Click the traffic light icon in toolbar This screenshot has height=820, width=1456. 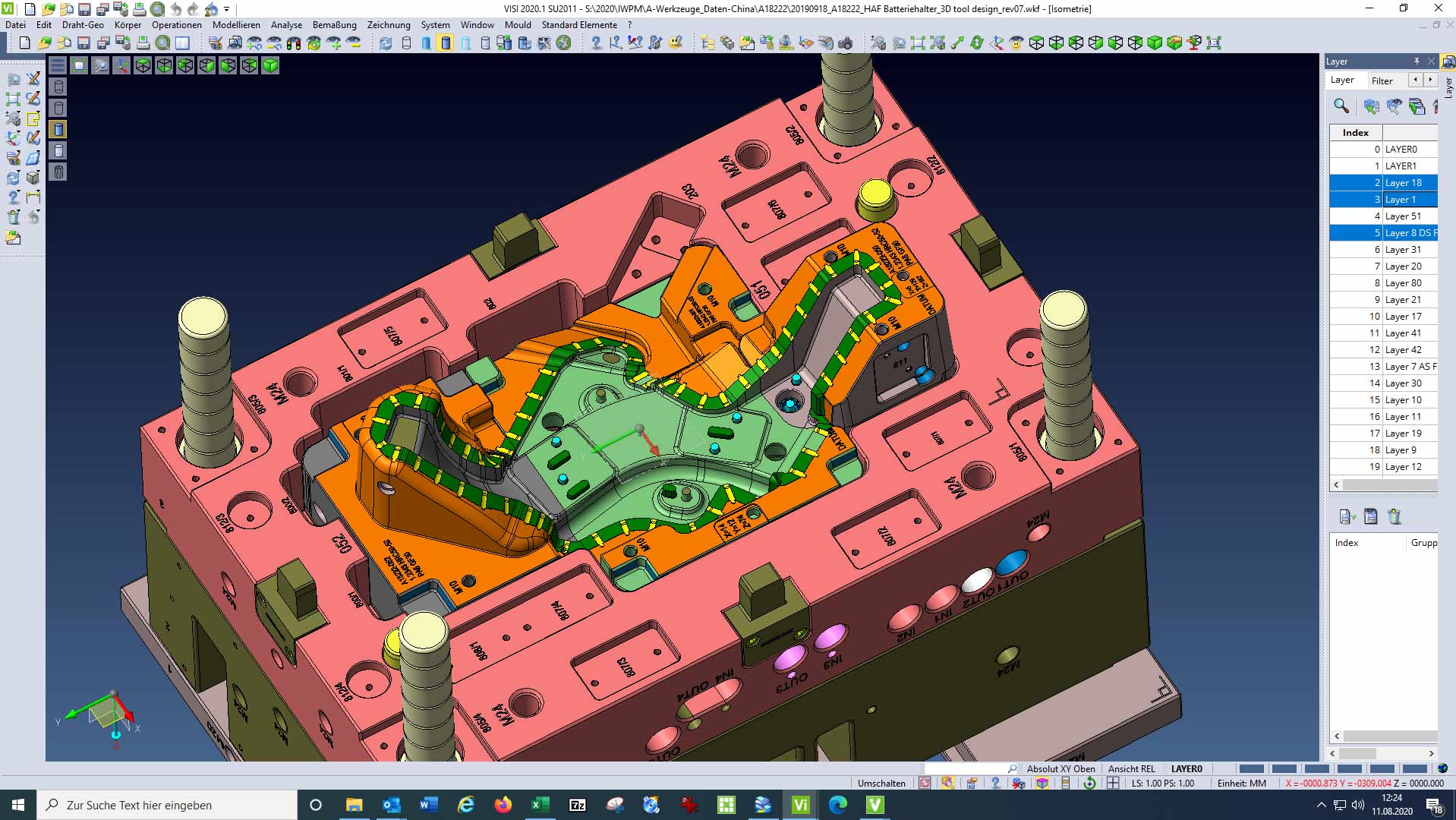point(294,43)
